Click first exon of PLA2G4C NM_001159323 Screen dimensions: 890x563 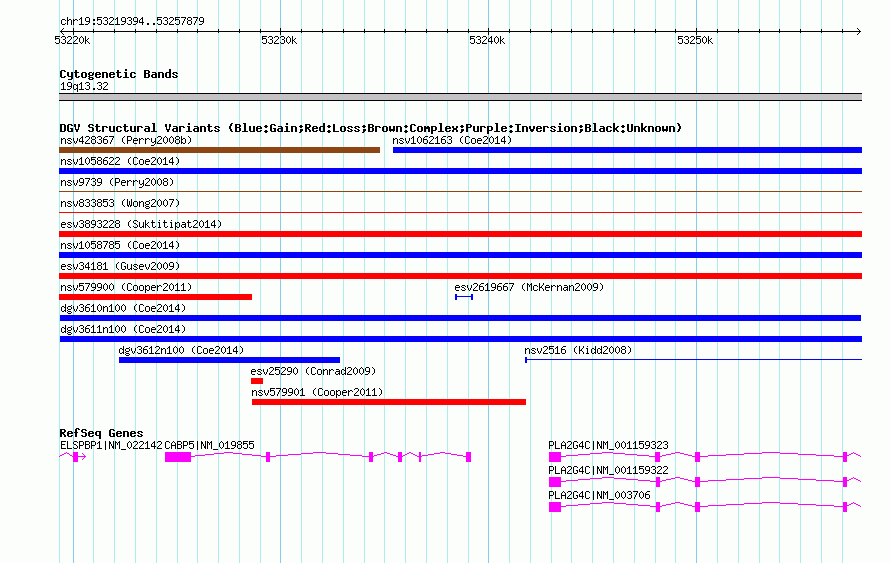click(555, 457)
